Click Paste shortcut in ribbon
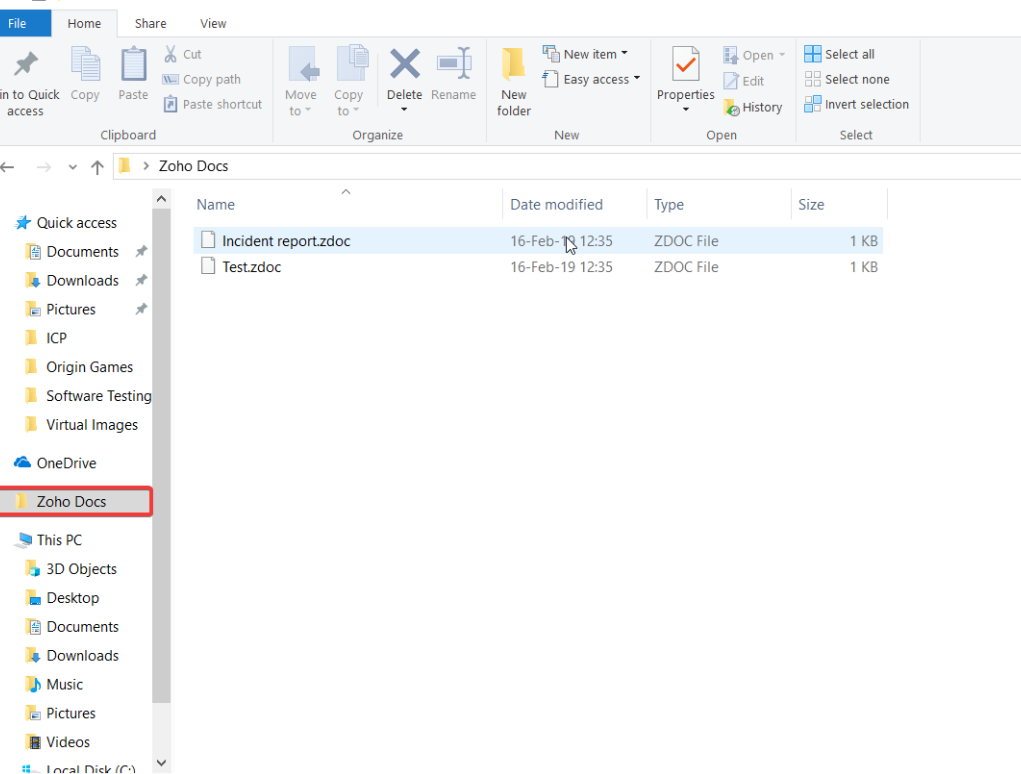 tap(212, 104)
